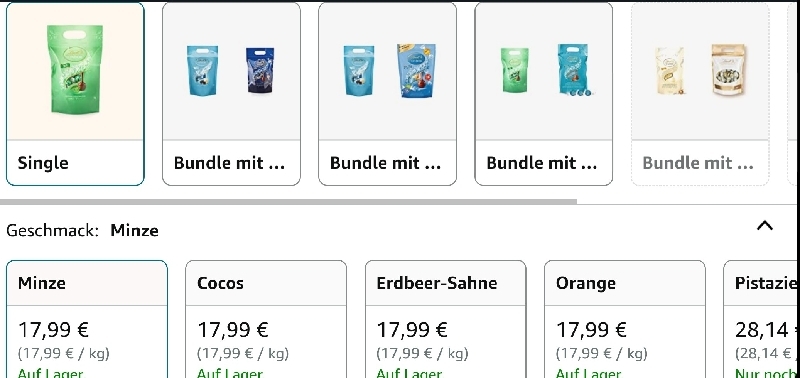
Task: Click the 17,99 € price under Cocos
Action: (233, 330)
